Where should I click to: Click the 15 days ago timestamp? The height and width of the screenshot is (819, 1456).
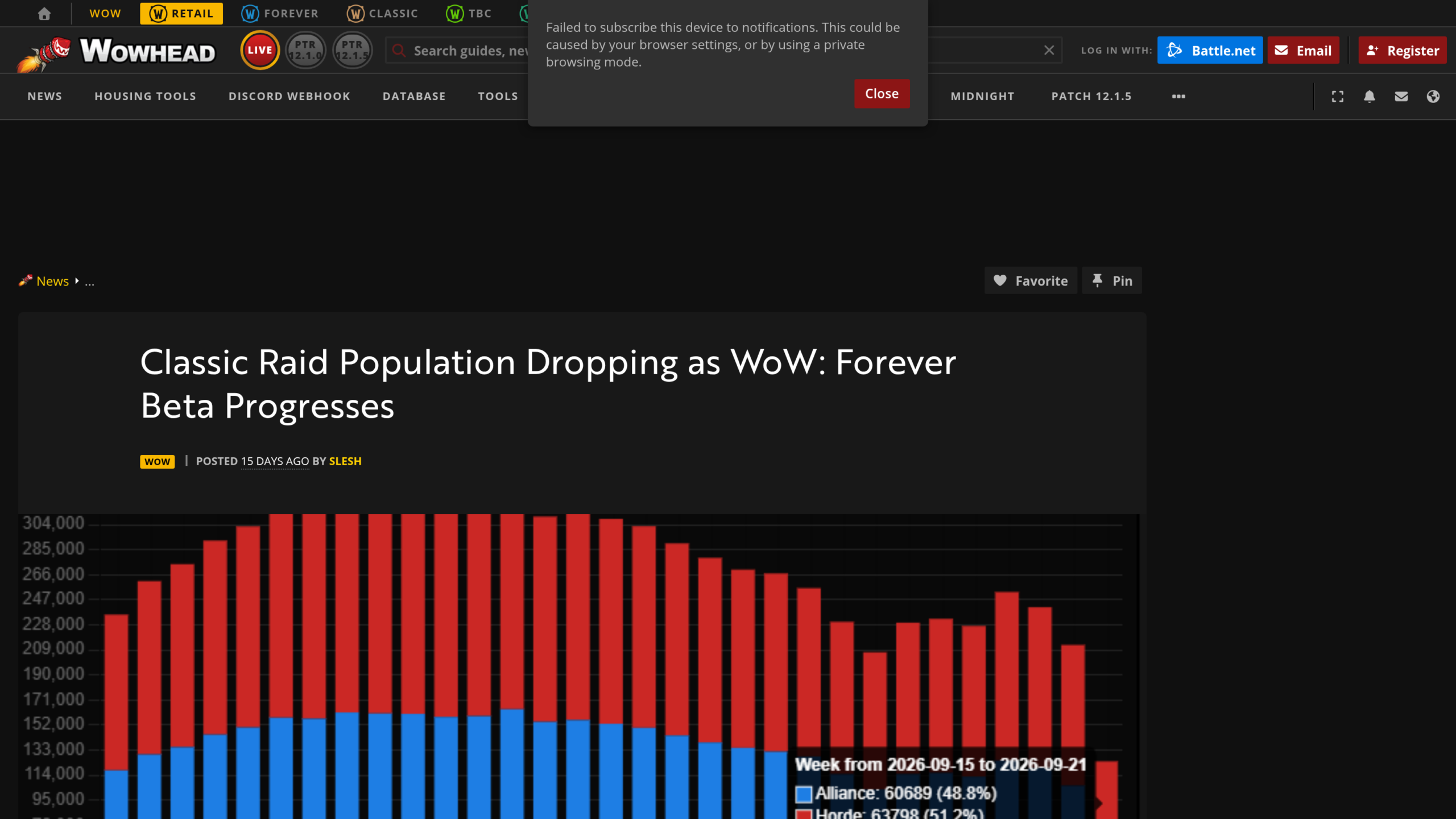[x=275, y=461]
